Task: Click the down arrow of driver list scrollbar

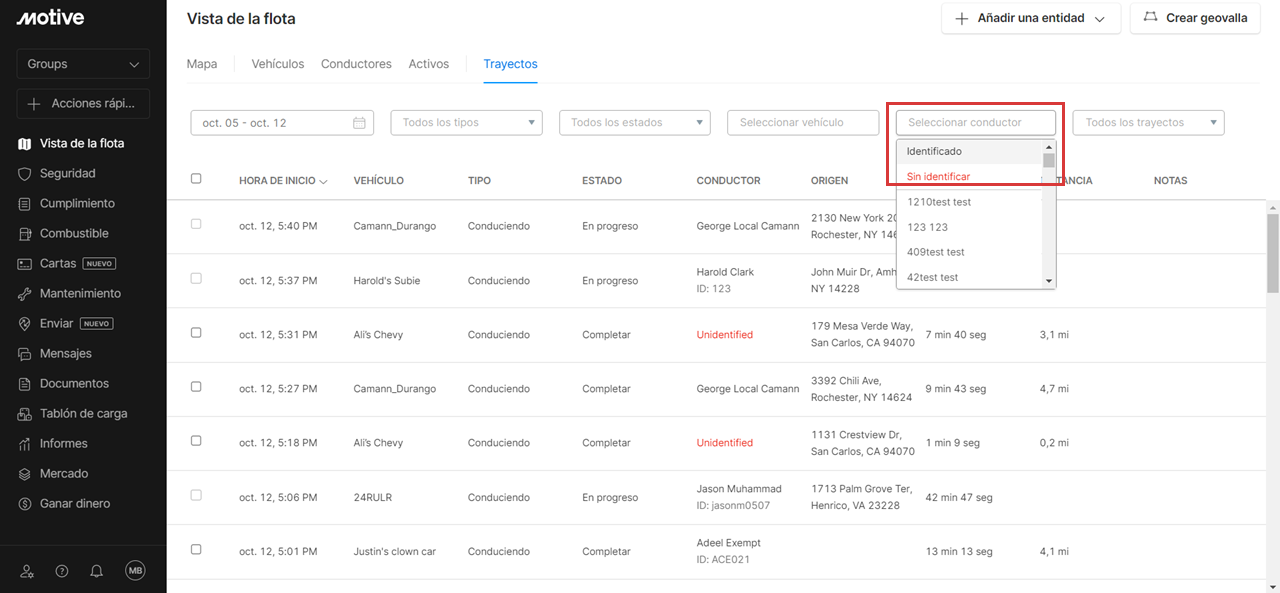Action: (1049, 282)
